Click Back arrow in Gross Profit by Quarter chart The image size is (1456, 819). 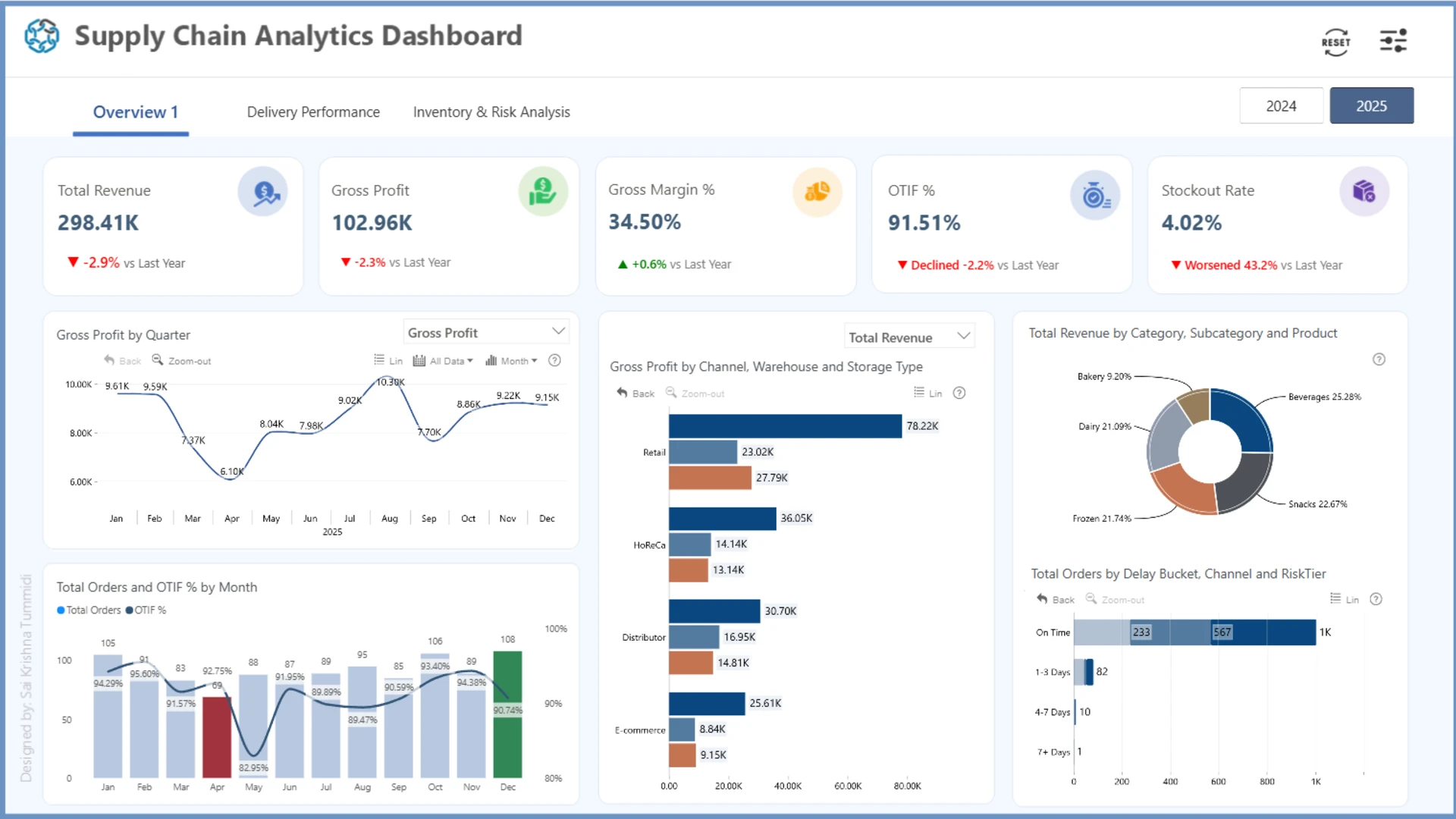coord(123,361)
